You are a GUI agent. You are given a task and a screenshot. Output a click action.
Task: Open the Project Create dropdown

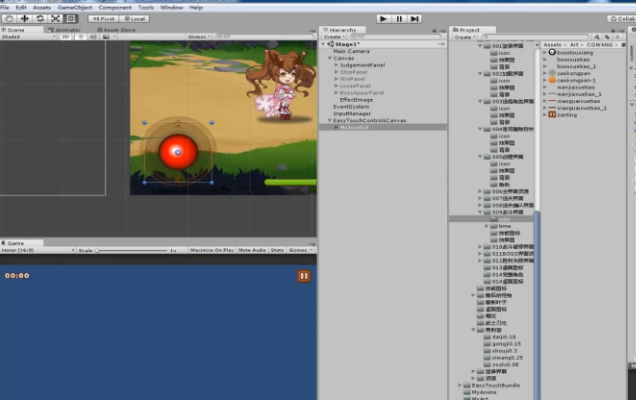point(465,37)
